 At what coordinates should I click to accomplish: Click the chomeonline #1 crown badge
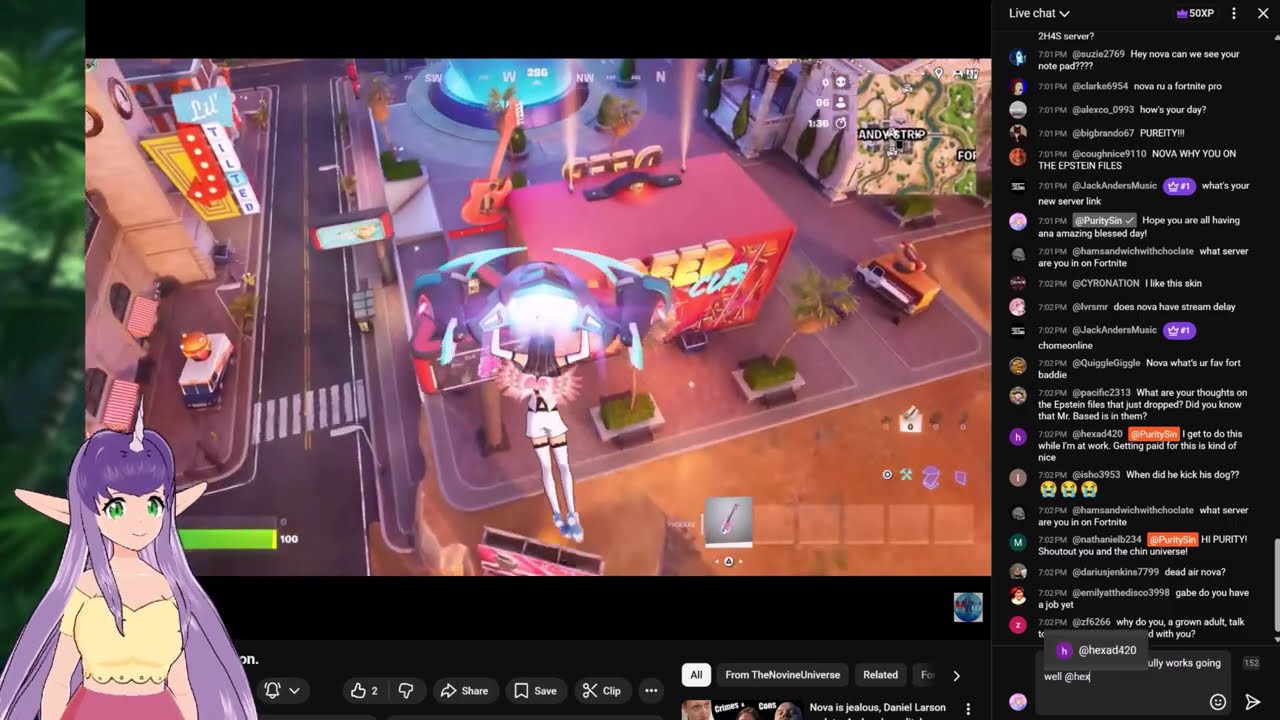point(1178,330)
